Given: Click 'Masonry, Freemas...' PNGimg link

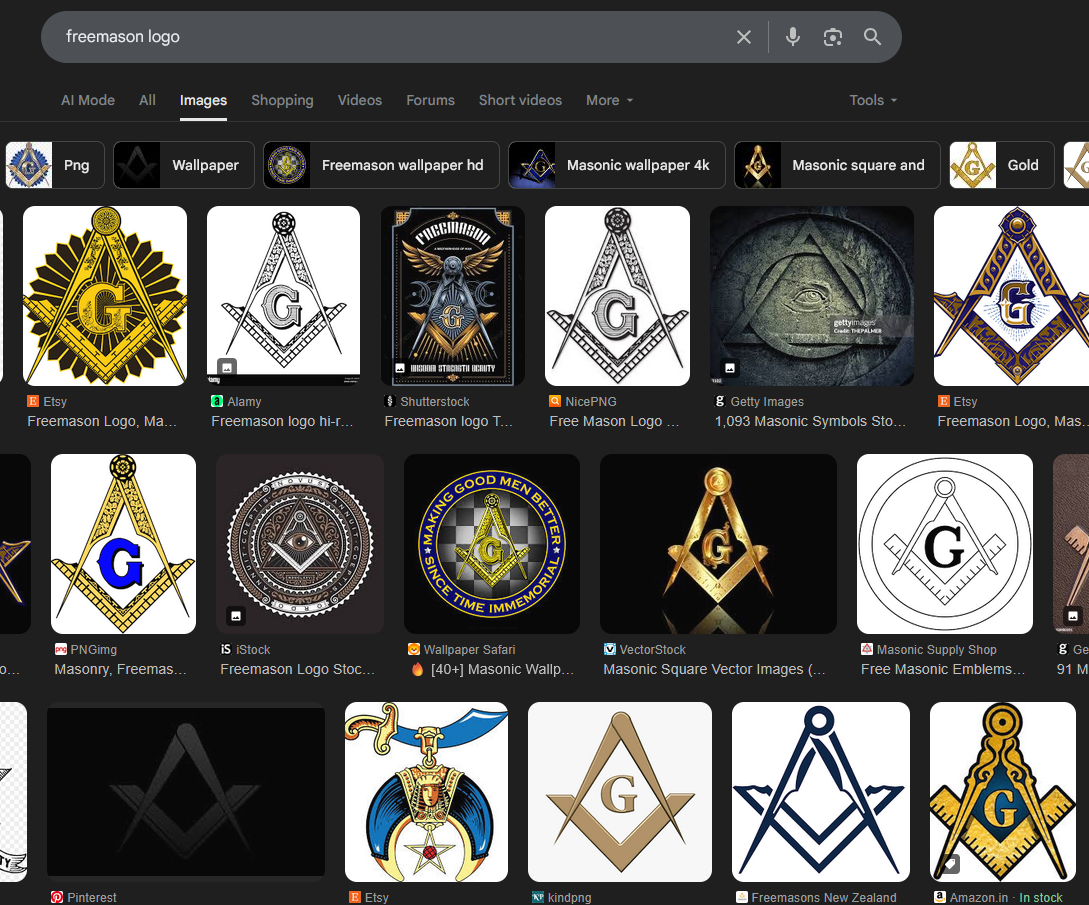Looking at the screenshot, I should click(x=121, y=669).
